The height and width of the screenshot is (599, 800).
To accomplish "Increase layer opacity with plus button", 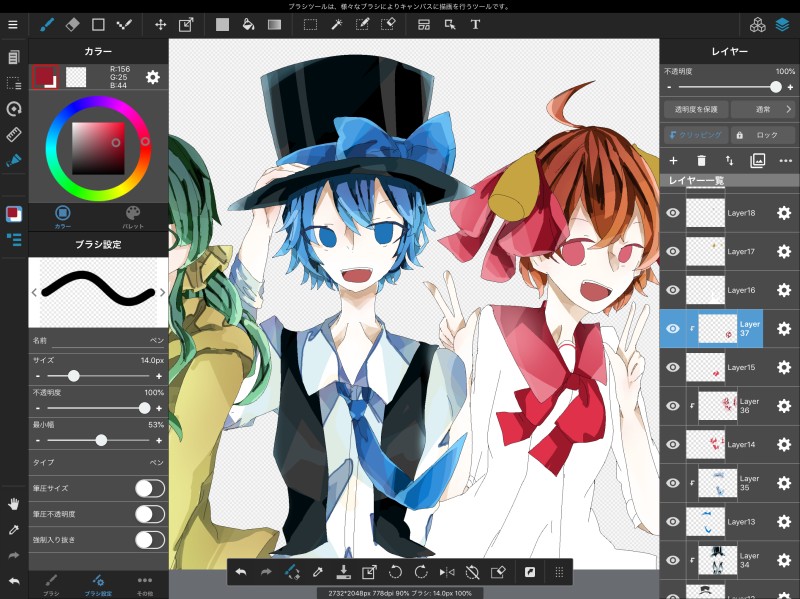I will coord(790,87).
